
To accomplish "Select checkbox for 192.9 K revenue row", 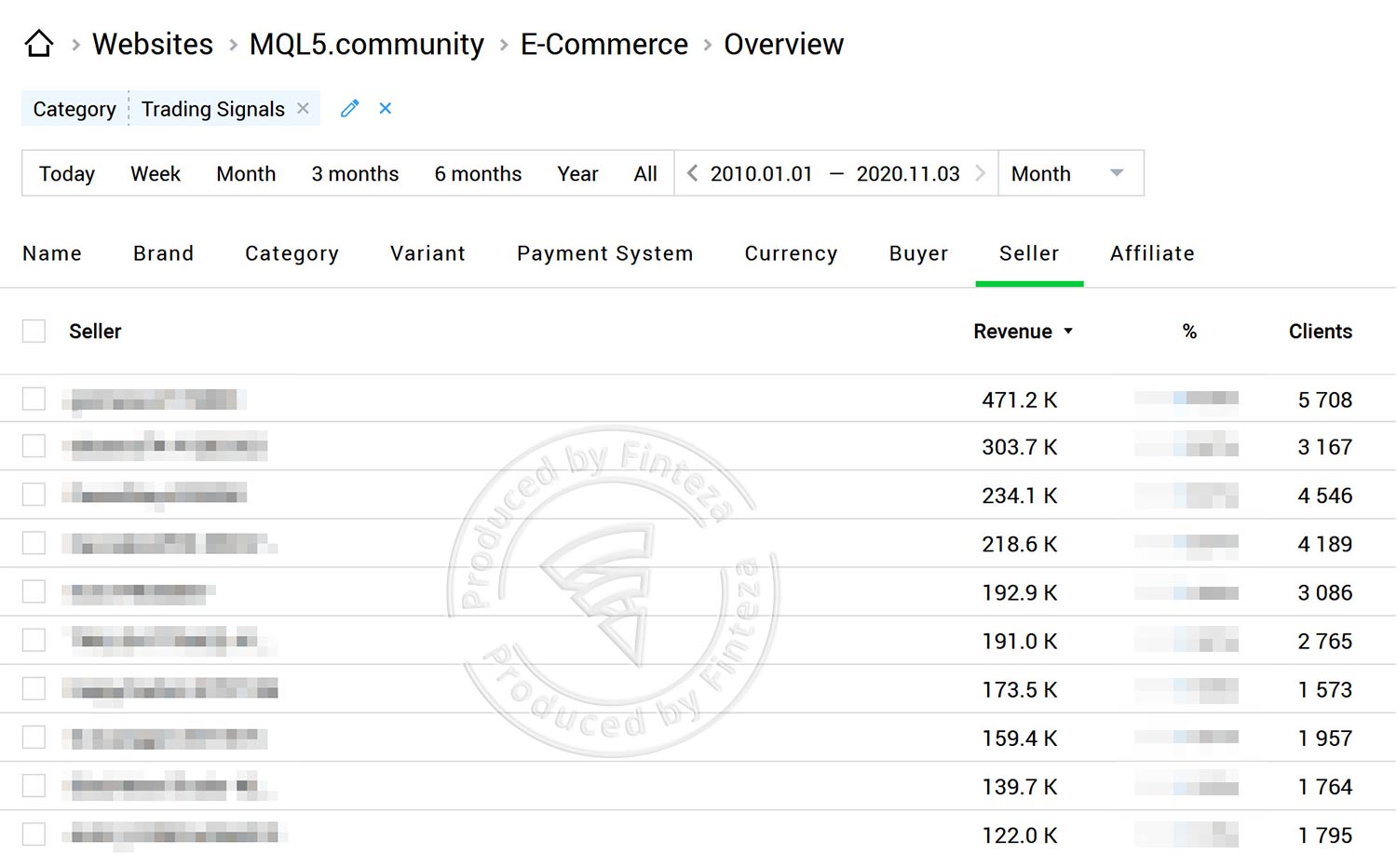I will coord(34,592).
